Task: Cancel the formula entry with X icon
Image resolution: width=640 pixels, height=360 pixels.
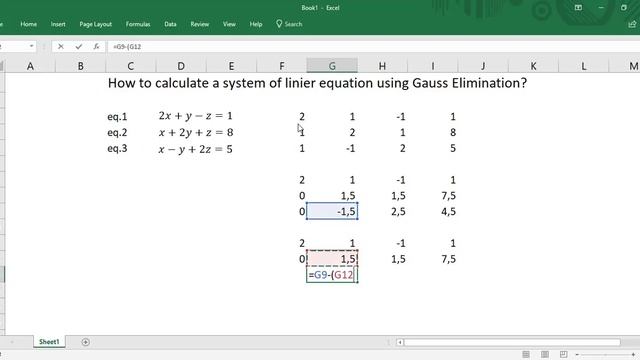Action: (x=60, y=47)
